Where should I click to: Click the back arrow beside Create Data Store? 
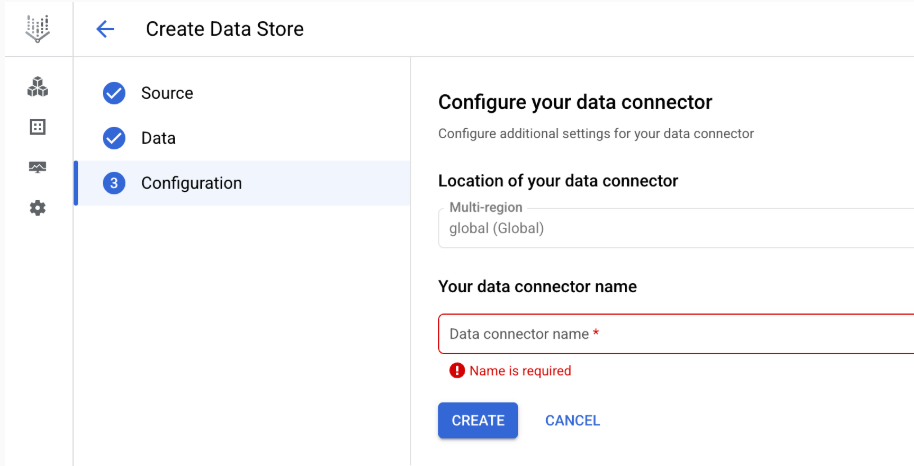click(105, 29)
